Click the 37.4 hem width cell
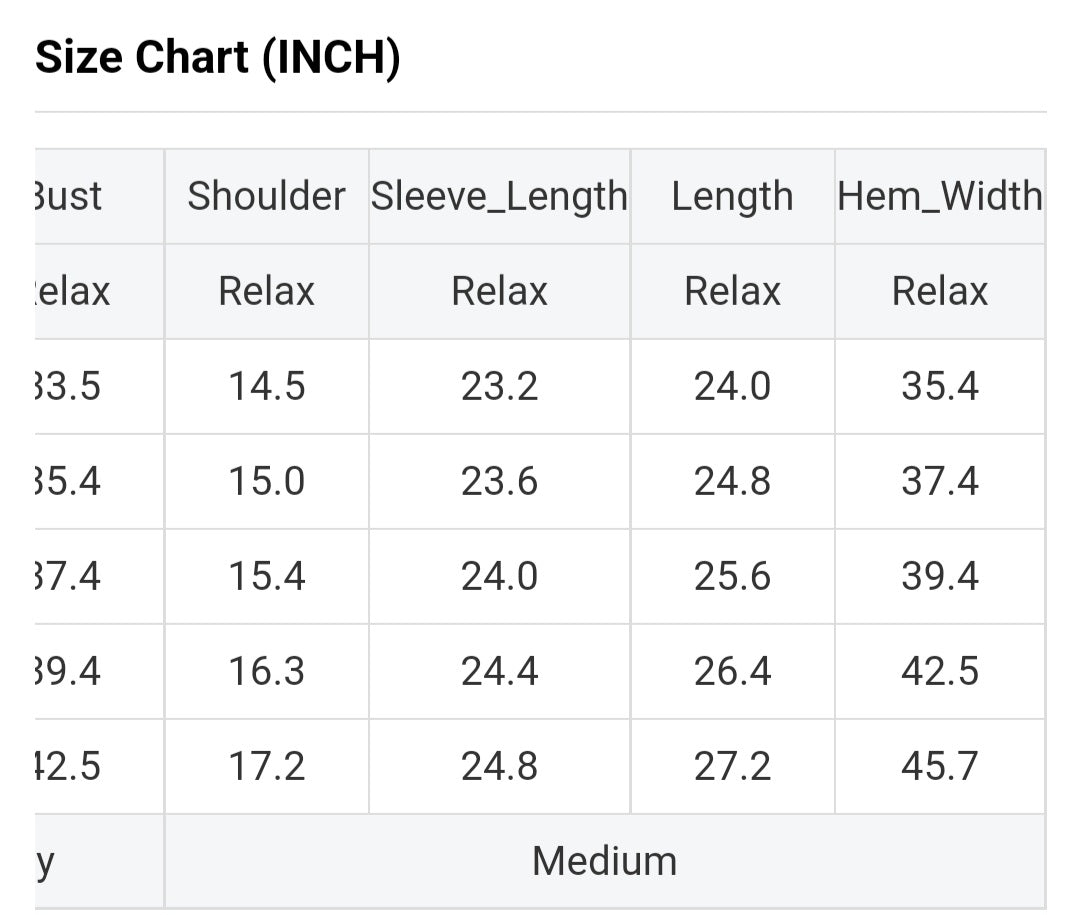This screenshot has height=915, width=1080. (x=939, y=481)
